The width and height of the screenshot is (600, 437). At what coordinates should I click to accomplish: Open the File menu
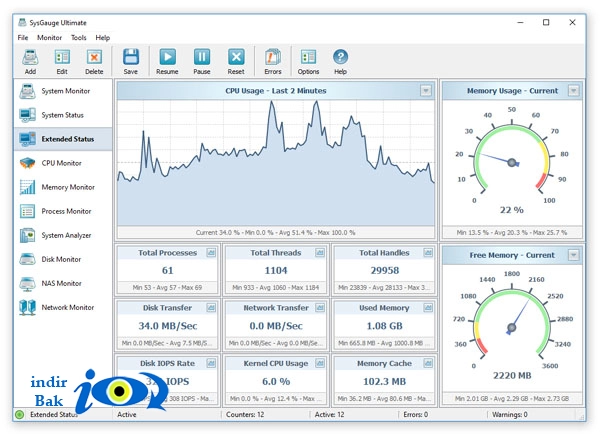point(23,38)
